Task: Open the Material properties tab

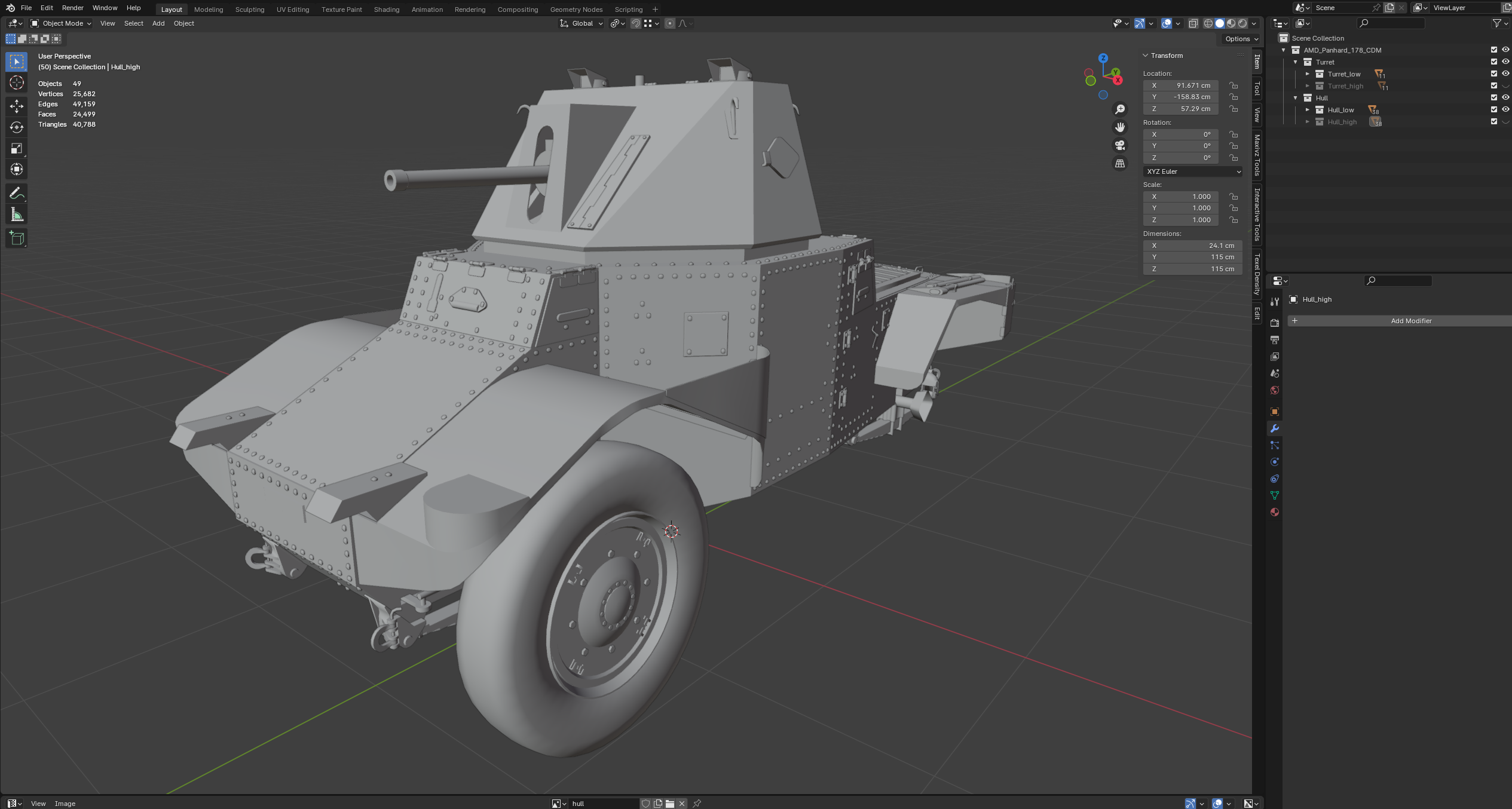Action: tap(1275, 512)
